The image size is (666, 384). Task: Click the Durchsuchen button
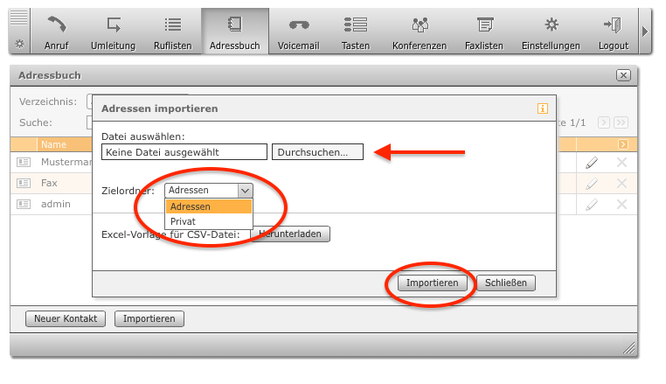tap(318, 152)
